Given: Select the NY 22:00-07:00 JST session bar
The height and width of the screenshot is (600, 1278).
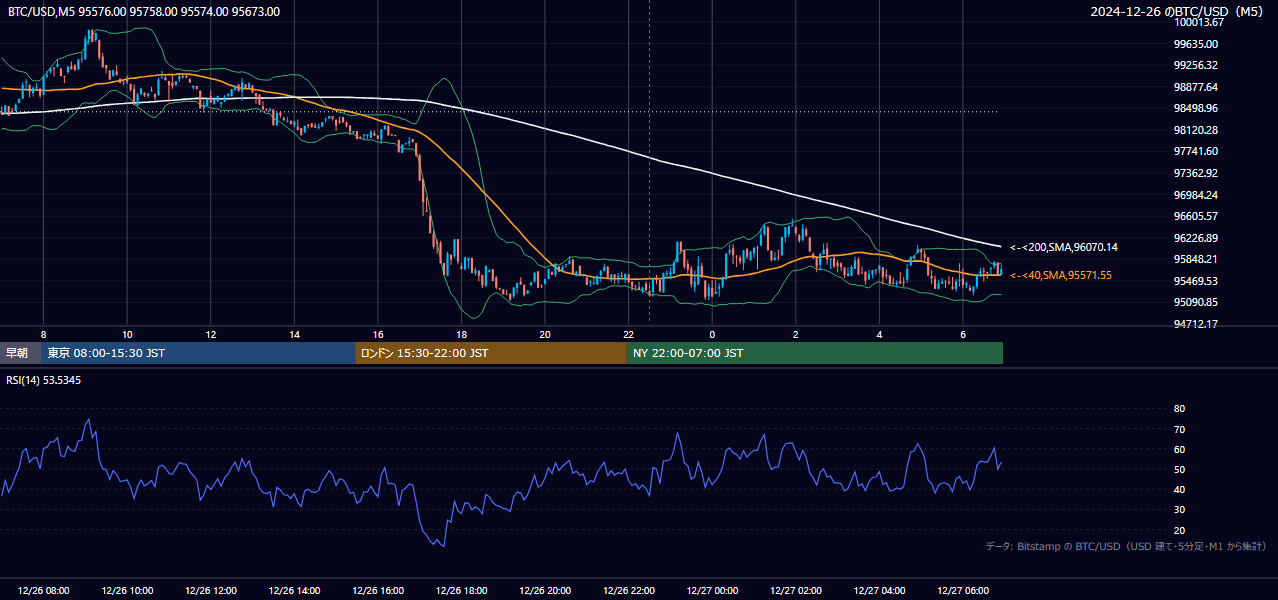Looking at the screenshot, I should (x=815, y=353).
